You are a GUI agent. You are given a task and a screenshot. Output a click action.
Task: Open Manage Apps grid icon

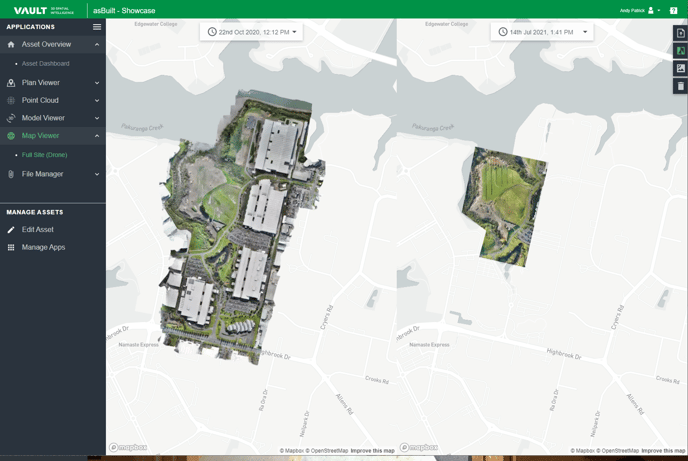(11, 247)
